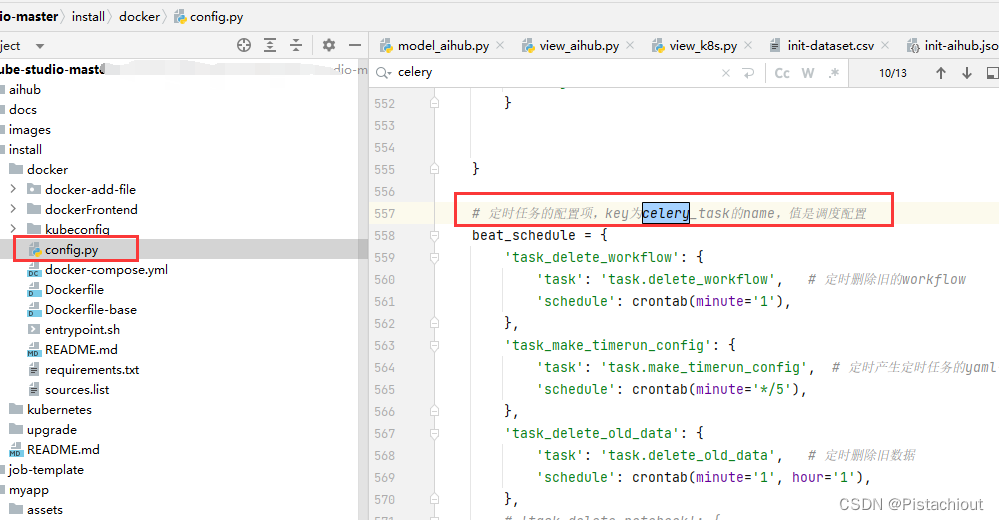Select sources.list file
999x520 pixels.
coord(77,389)
